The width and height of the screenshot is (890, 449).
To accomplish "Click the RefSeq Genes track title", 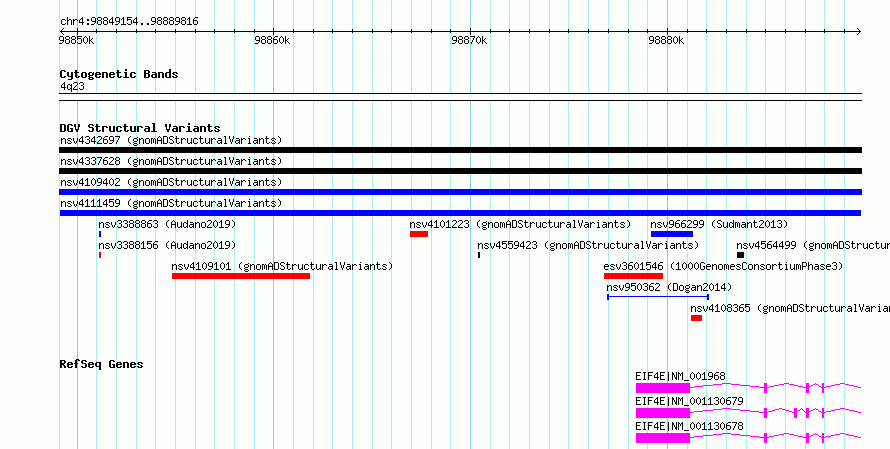I will (101, 364).
